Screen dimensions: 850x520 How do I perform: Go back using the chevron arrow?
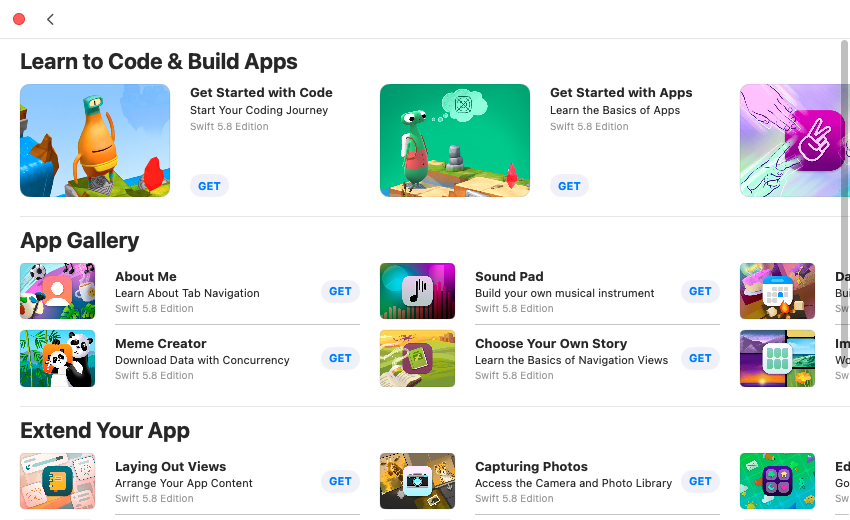tap(50, 20)
